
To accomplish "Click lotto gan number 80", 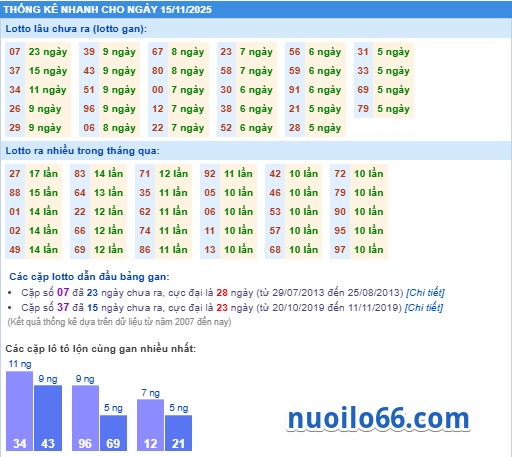I will coord(158,71).
